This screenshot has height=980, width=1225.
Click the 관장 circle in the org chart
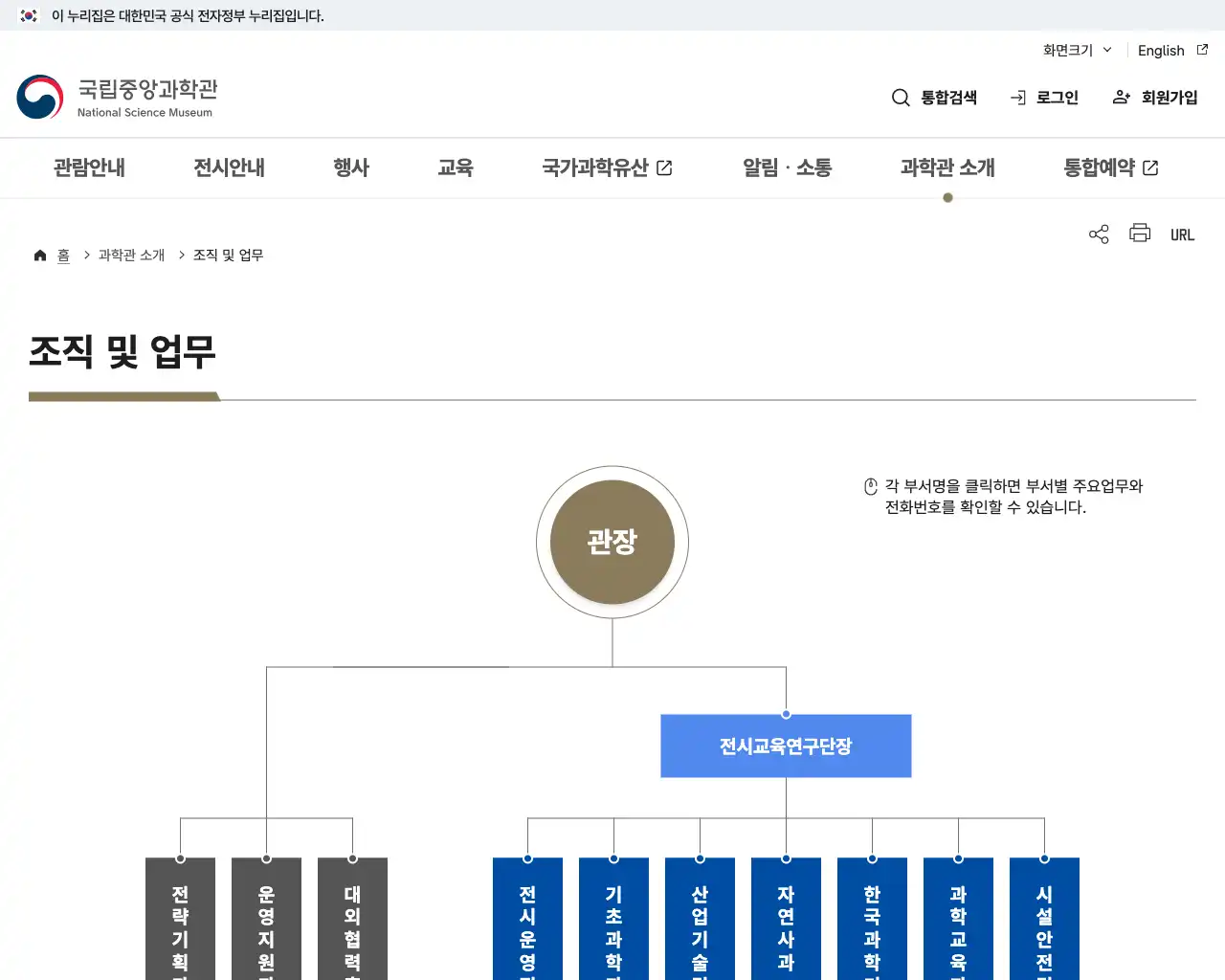pyautogui.click(x=612, y=542)
